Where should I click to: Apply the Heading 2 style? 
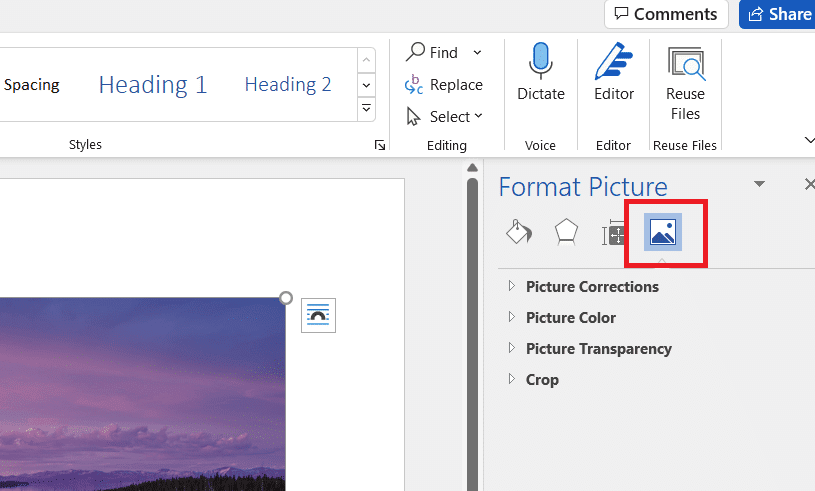tap(288, 85)
